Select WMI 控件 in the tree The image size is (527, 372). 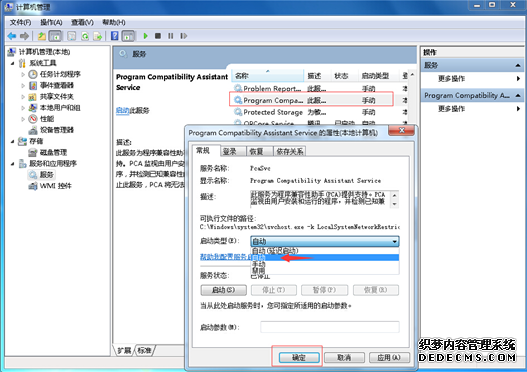[56, 185]
